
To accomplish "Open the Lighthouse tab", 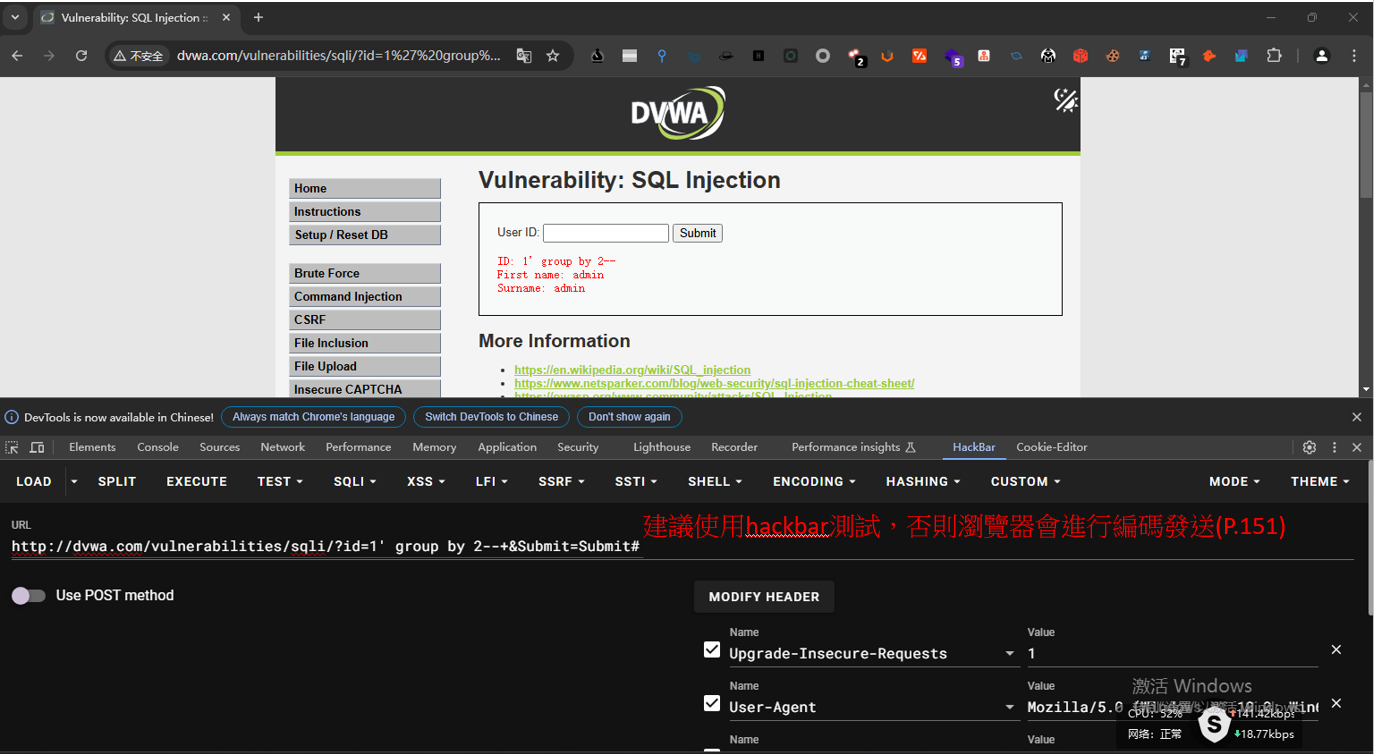I will (x=662, y=447).
